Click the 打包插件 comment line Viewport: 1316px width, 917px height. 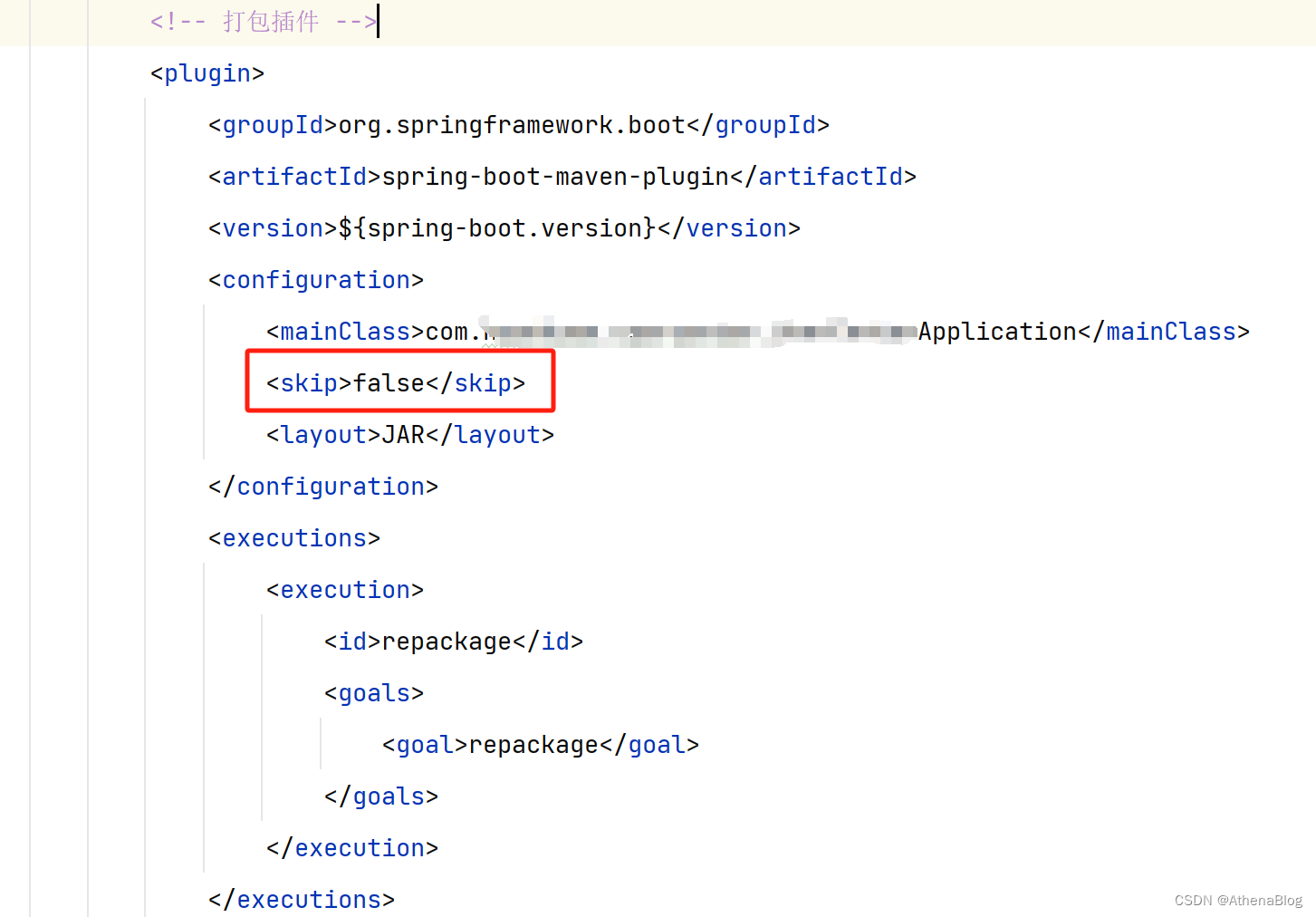click(x=262, y=21)
